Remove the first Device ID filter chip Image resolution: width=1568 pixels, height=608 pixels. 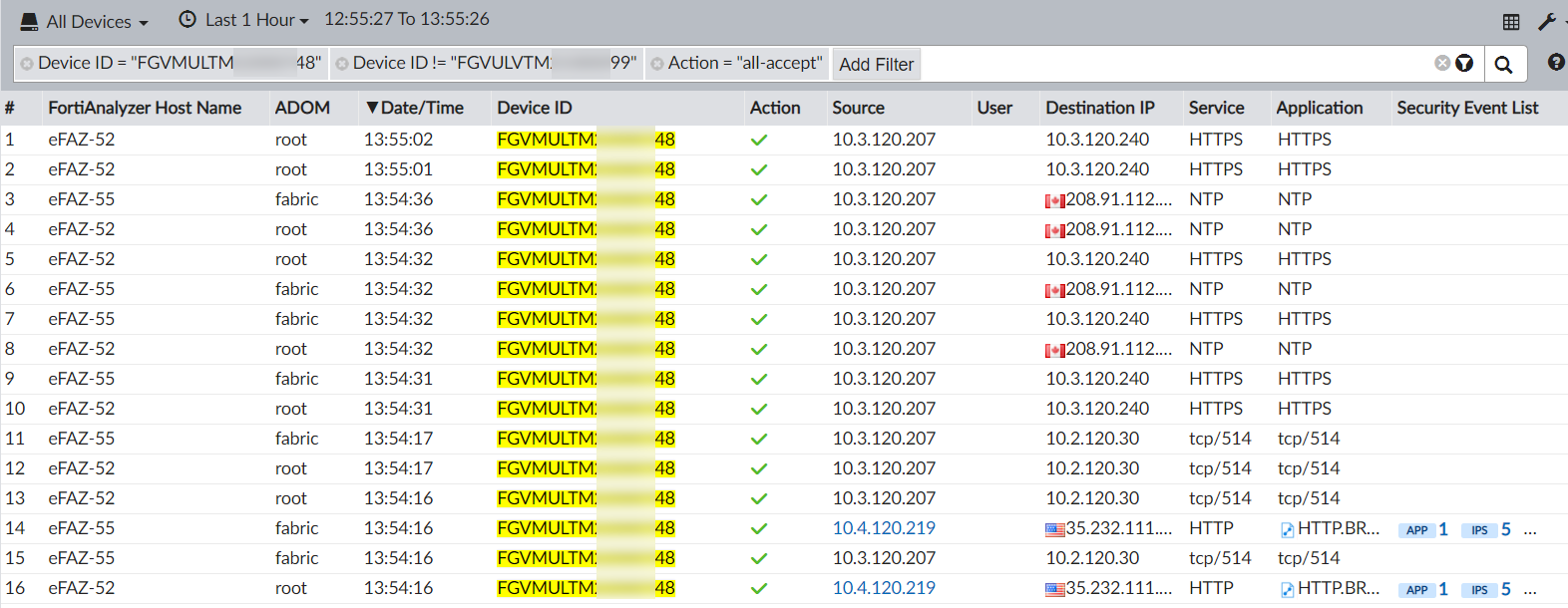tap(27, 64)
